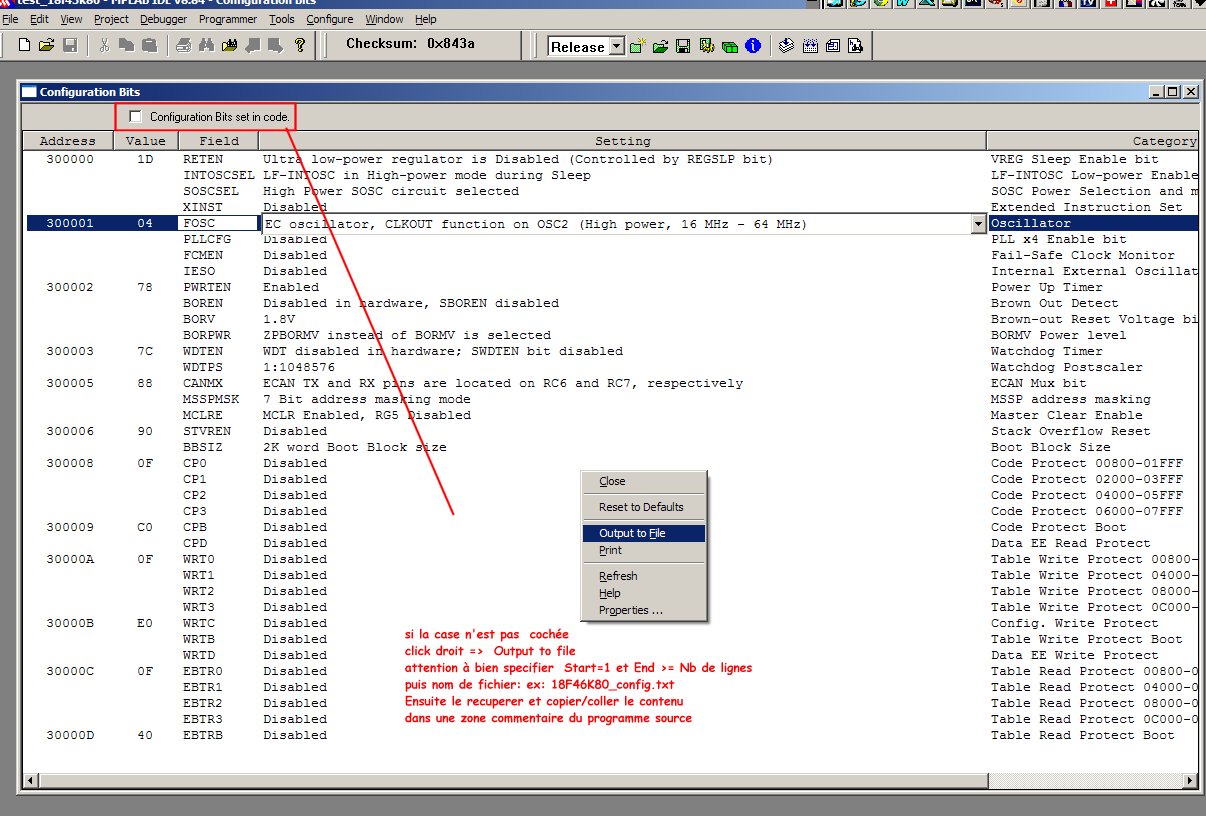Select the BBSIZ 2K word Boot Block row

(610, 447)
